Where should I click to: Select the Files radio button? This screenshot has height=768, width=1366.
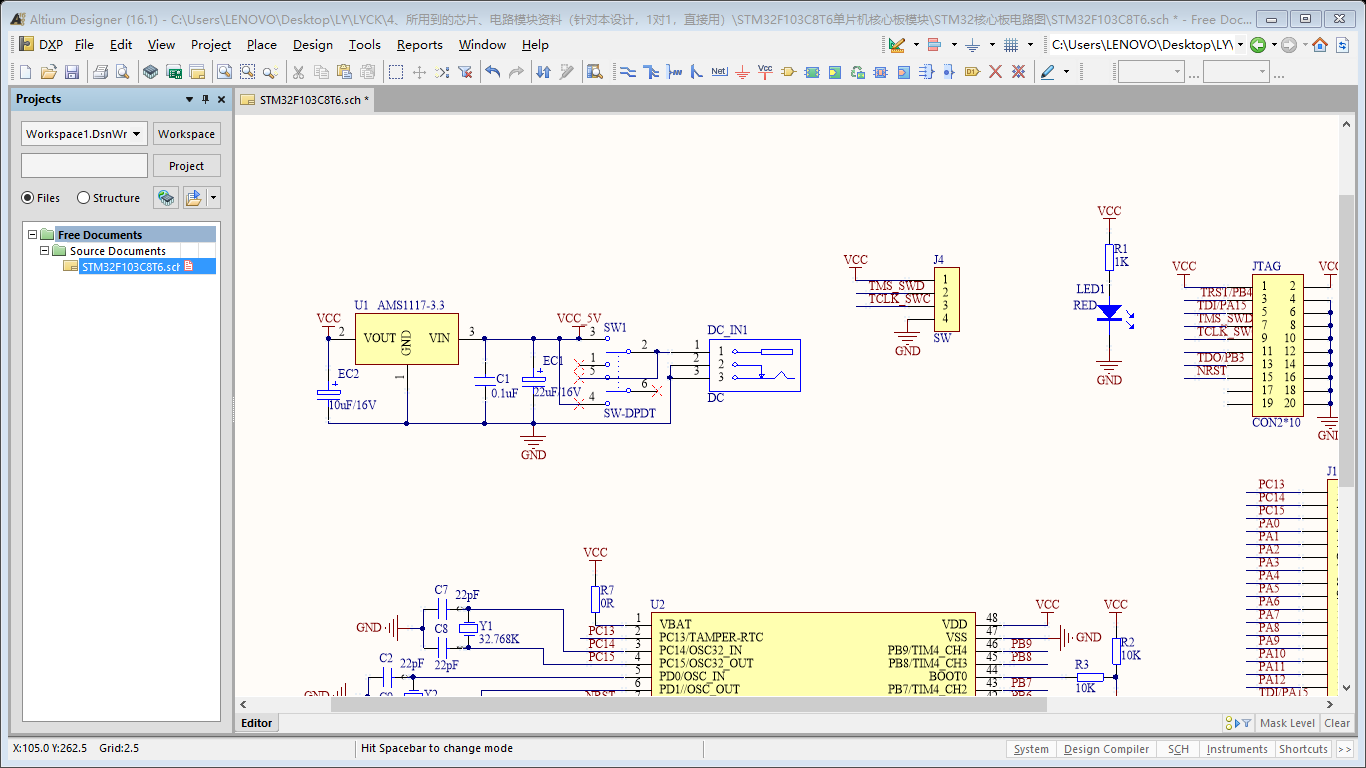pos(28,198)
